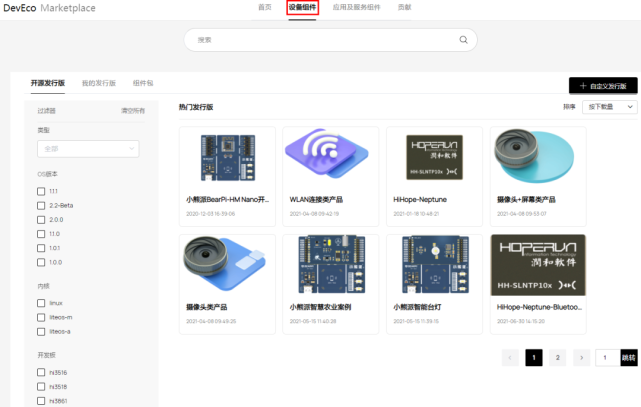The width and height of the screenshot is (641, 407).
Task: Tick the hi3516 board checkbox
Action: 41,372
